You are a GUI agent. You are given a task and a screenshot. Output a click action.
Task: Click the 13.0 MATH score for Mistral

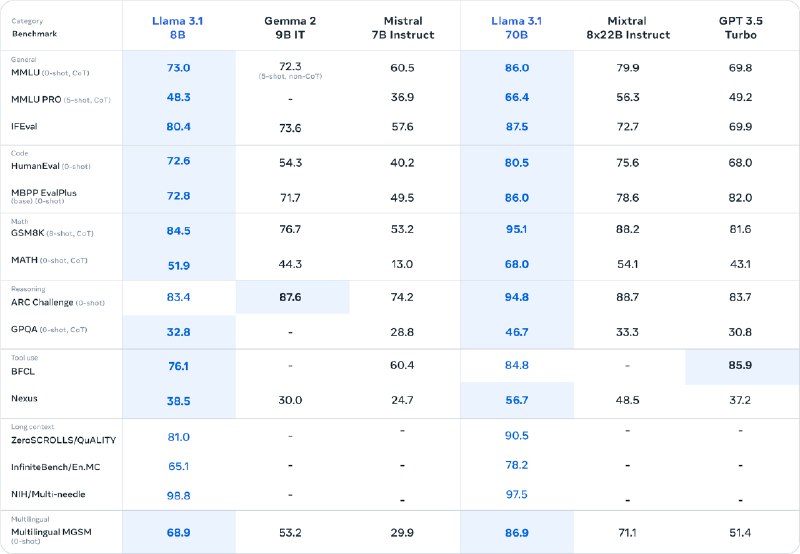pos(402,264)
